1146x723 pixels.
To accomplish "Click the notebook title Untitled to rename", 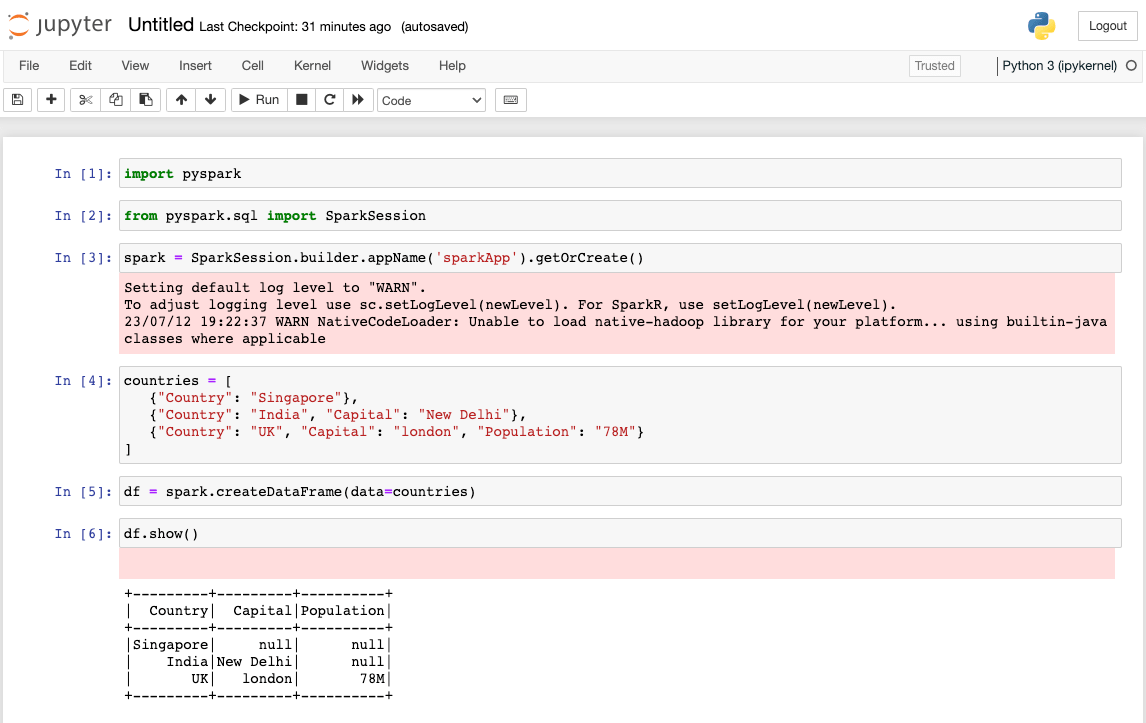I will 160,24.
